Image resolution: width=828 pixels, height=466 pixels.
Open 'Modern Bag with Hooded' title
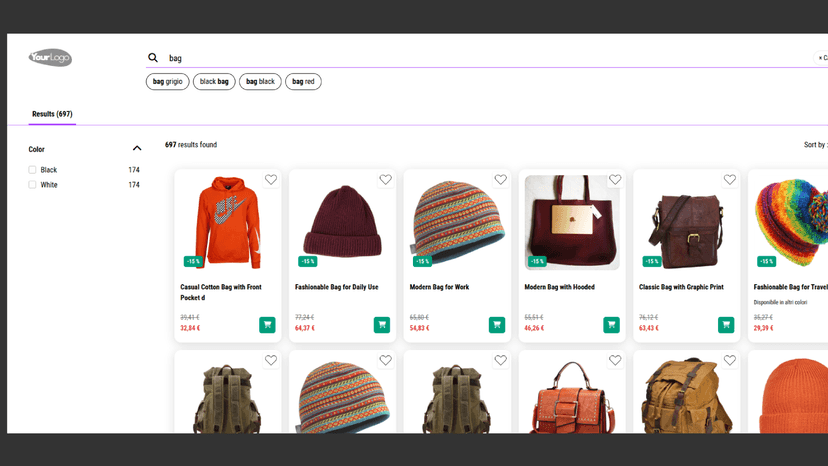coord(559,287)
